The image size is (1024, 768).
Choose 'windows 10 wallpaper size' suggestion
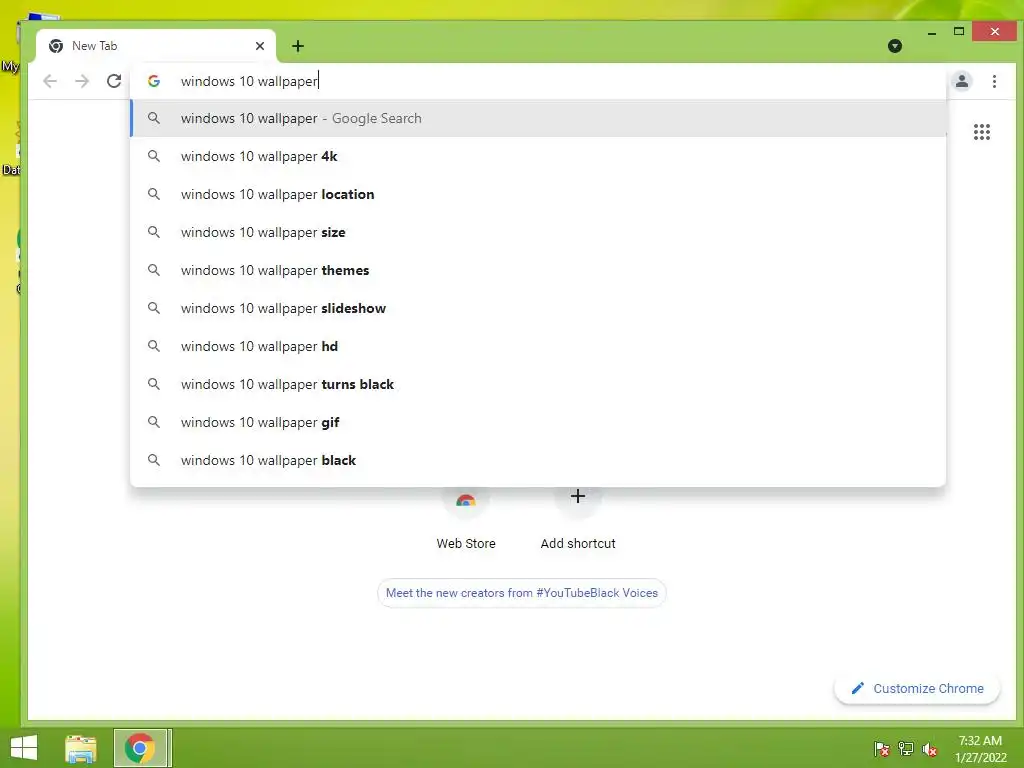click(538, 232)
